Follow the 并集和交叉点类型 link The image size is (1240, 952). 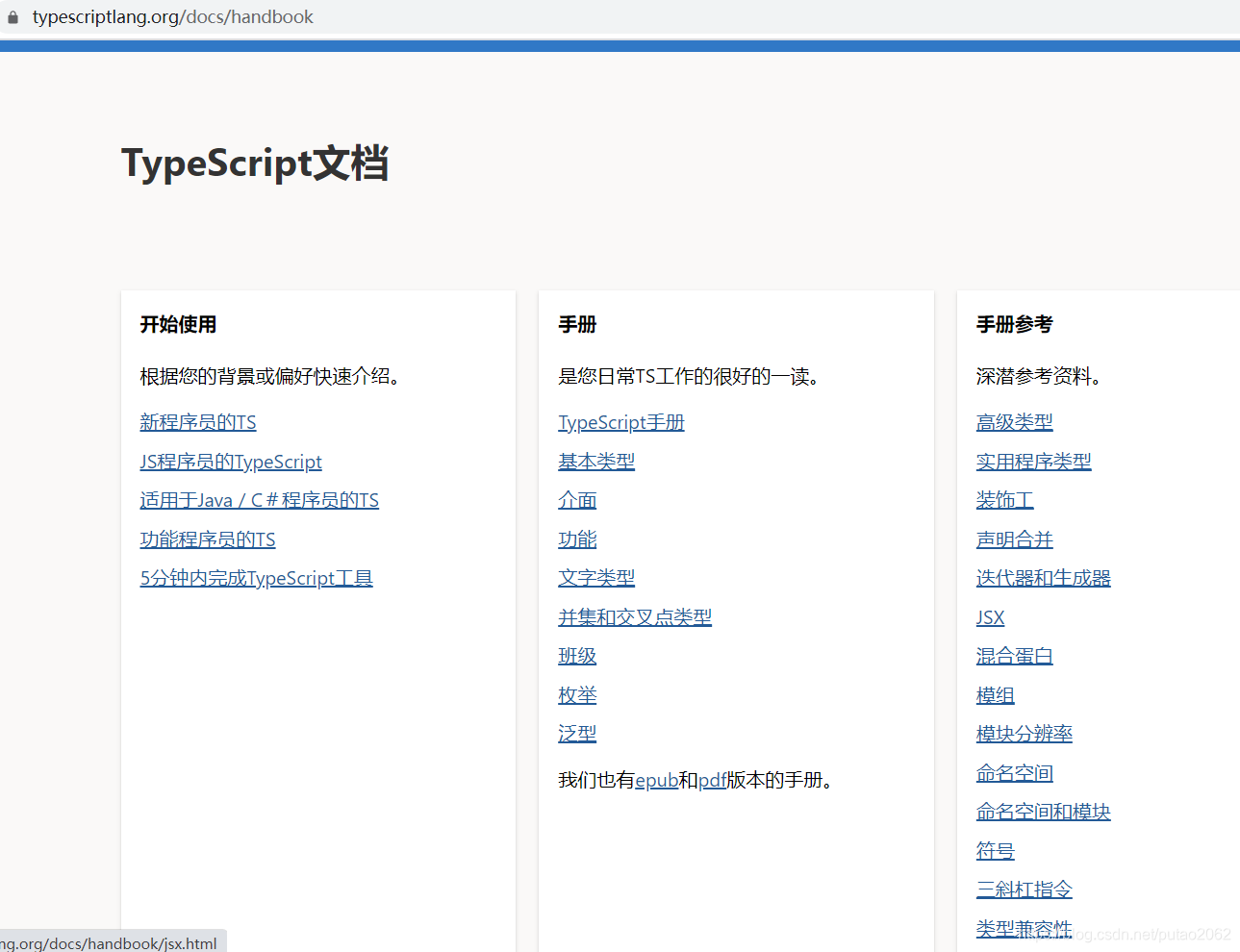pyautogui.click(x=635, y=617)
